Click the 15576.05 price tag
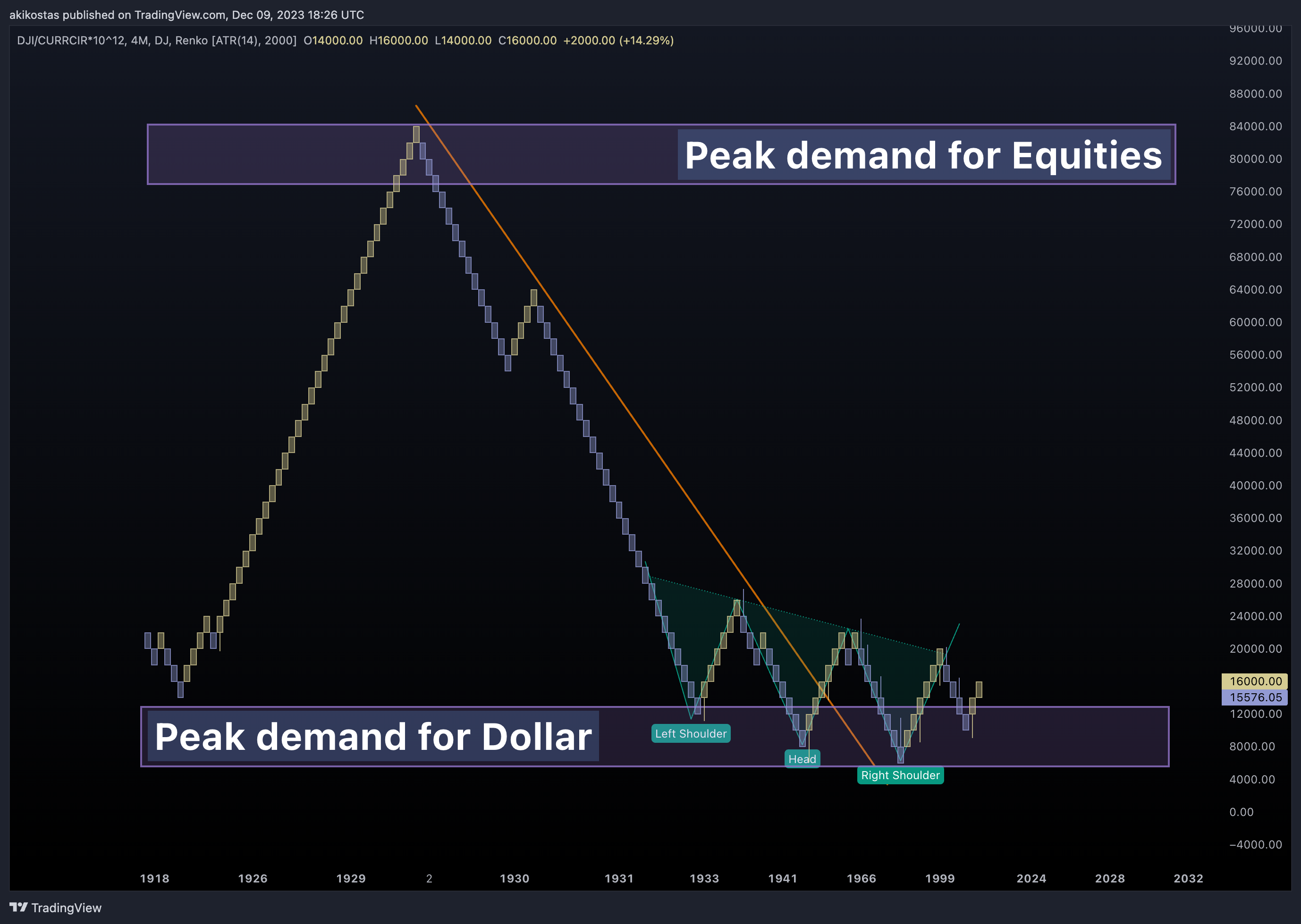Viewport: 1301px width, 924px height. (x=1254, y=697)
